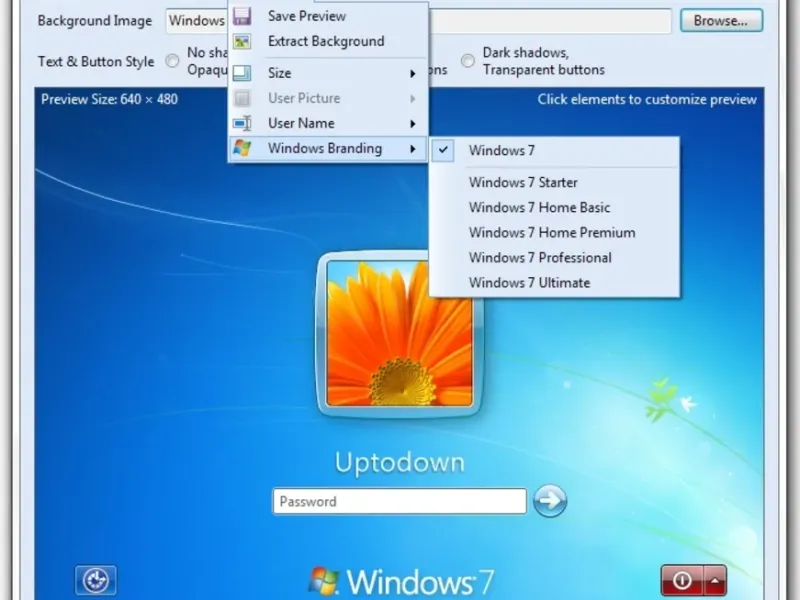Choose Extract Background from the menu

328,41
